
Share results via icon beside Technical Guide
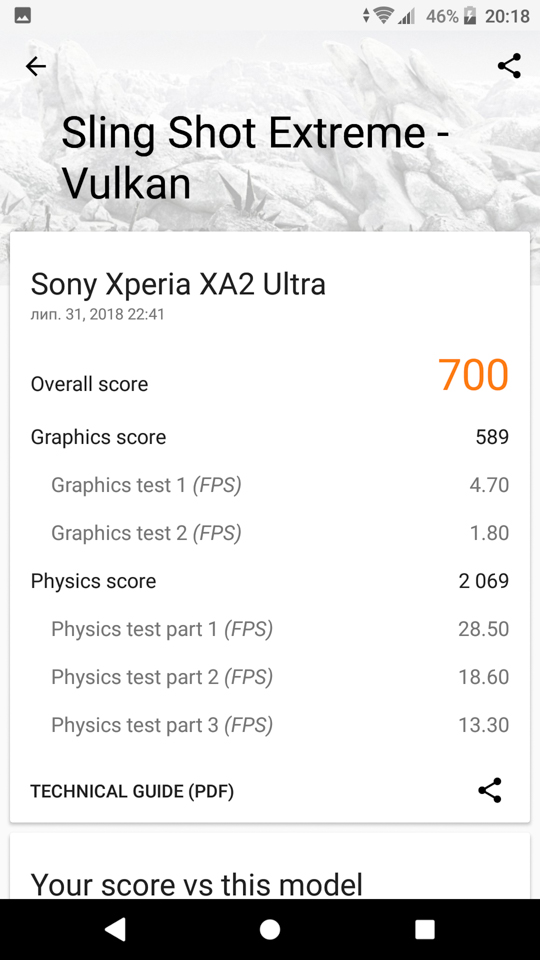pos(490,790)
